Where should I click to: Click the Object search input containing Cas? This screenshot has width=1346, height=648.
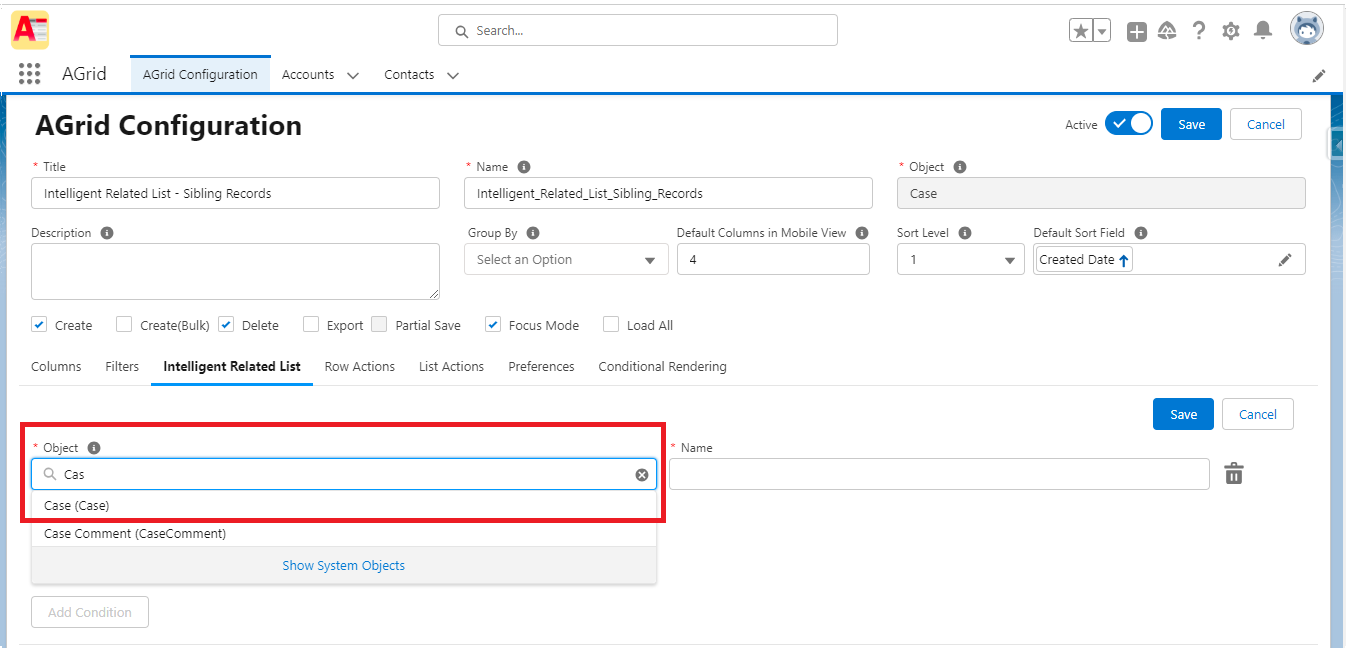click(344, 474)
